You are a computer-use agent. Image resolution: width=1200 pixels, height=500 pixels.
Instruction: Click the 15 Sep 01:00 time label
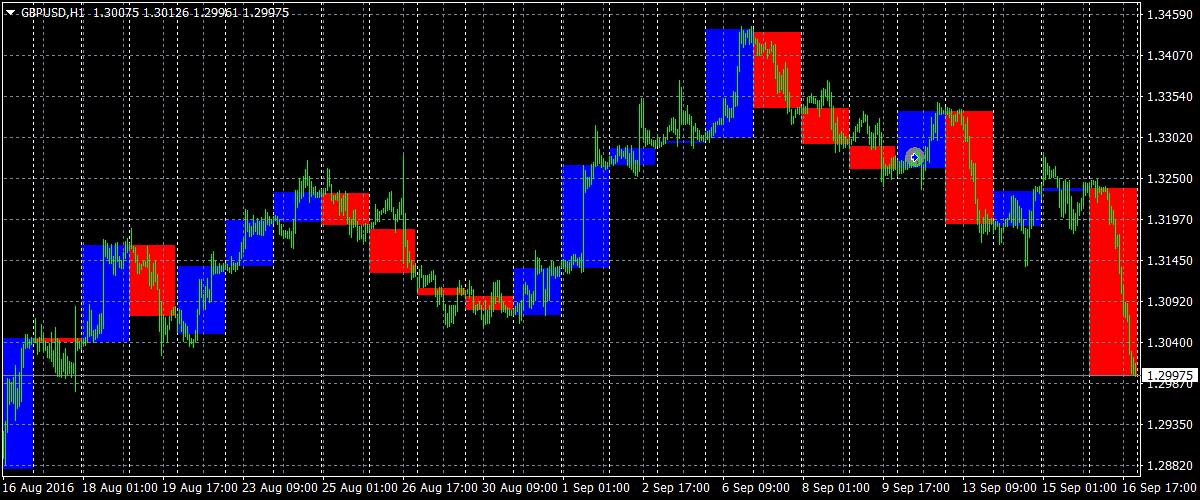pos(1079,488)
